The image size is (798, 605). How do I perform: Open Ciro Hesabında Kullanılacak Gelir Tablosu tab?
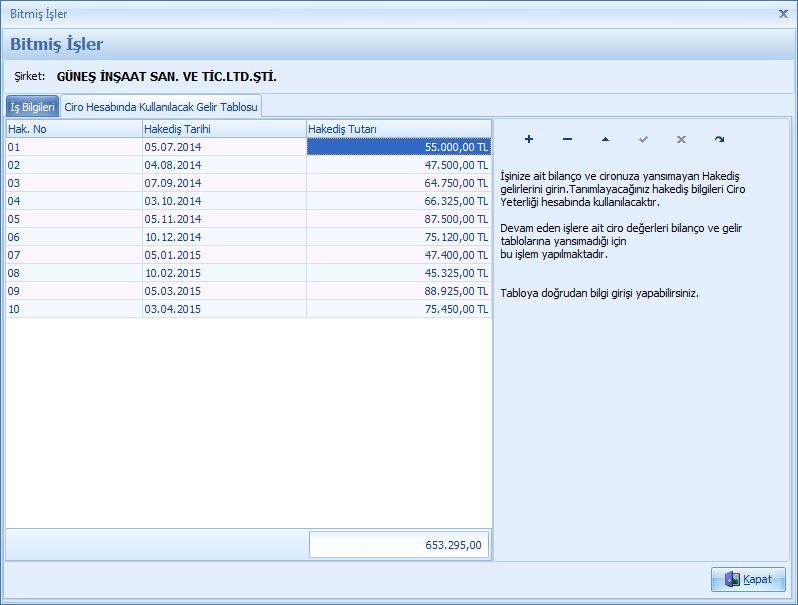click(x=161, y=106)
